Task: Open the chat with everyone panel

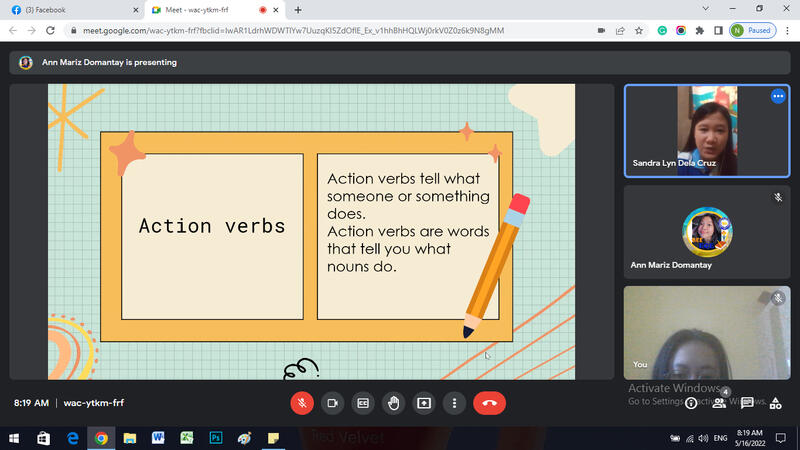Action: (747, 403)
